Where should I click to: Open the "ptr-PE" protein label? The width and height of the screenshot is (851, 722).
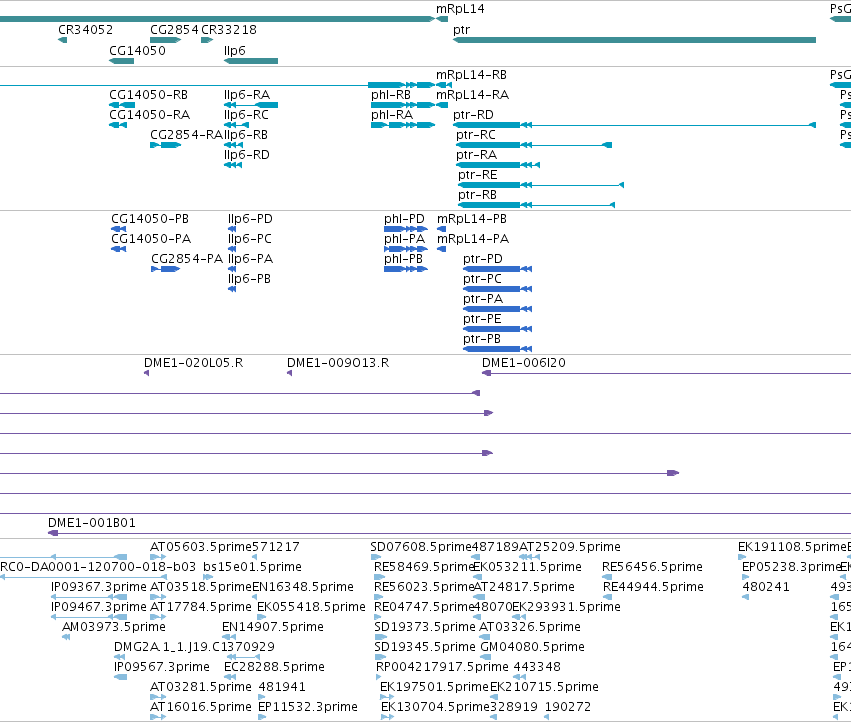pos(482,319)
